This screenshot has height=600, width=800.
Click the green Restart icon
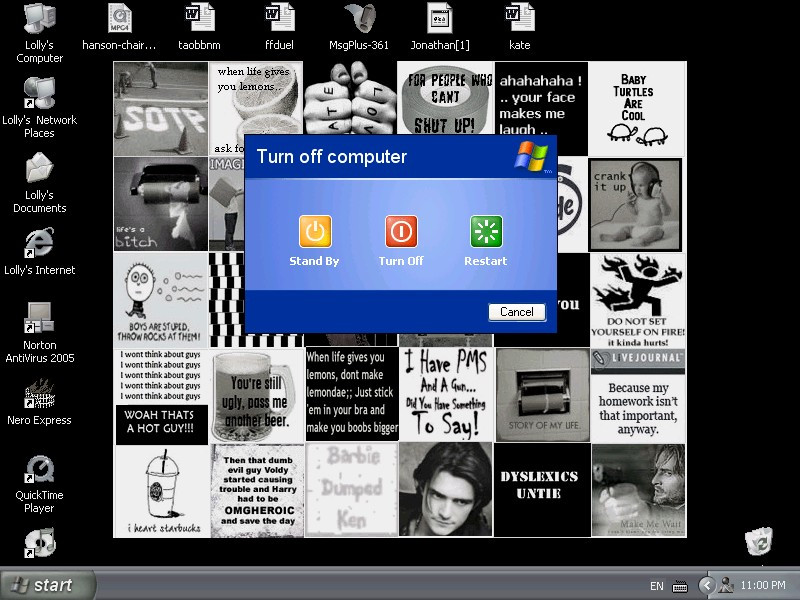(486, 231)
